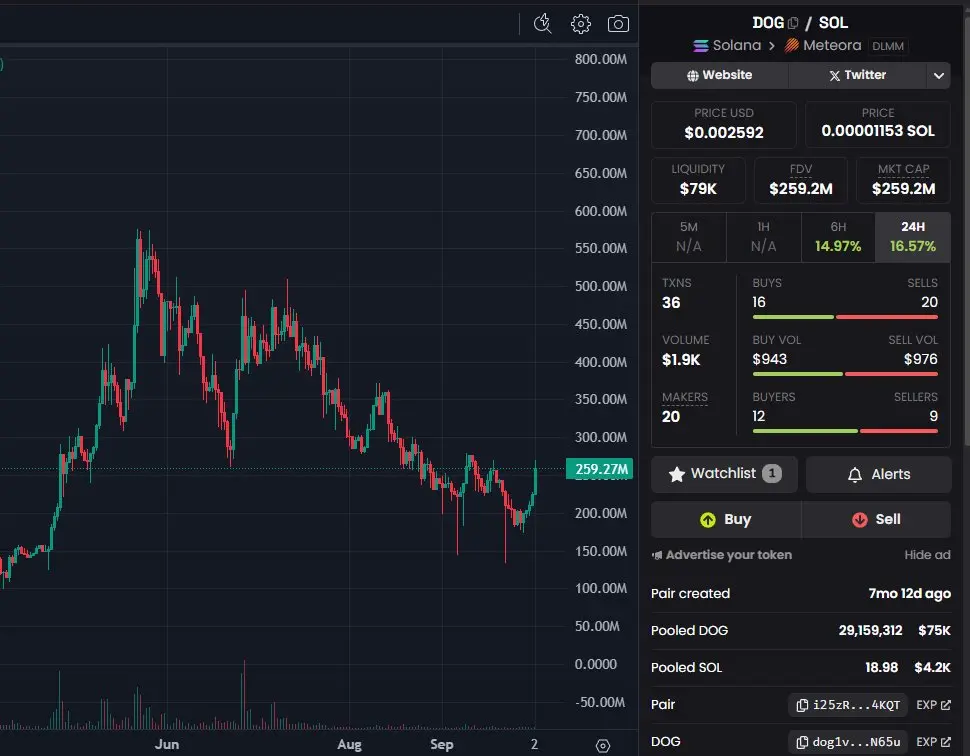Expand more social links chevron
The width and height of the screenshot is (970, 756).
coord(938,75)
